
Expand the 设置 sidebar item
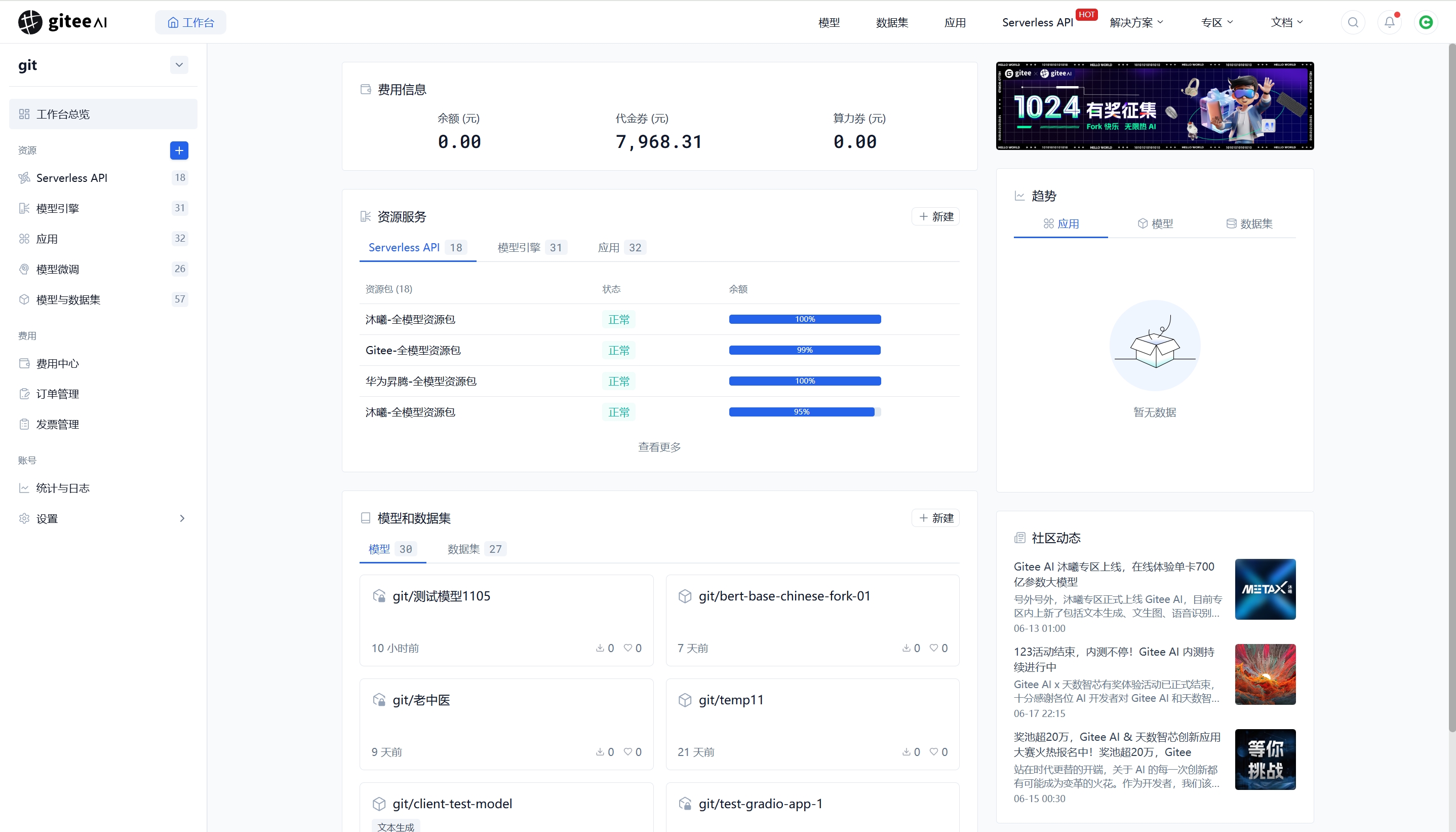pos(103,518)
